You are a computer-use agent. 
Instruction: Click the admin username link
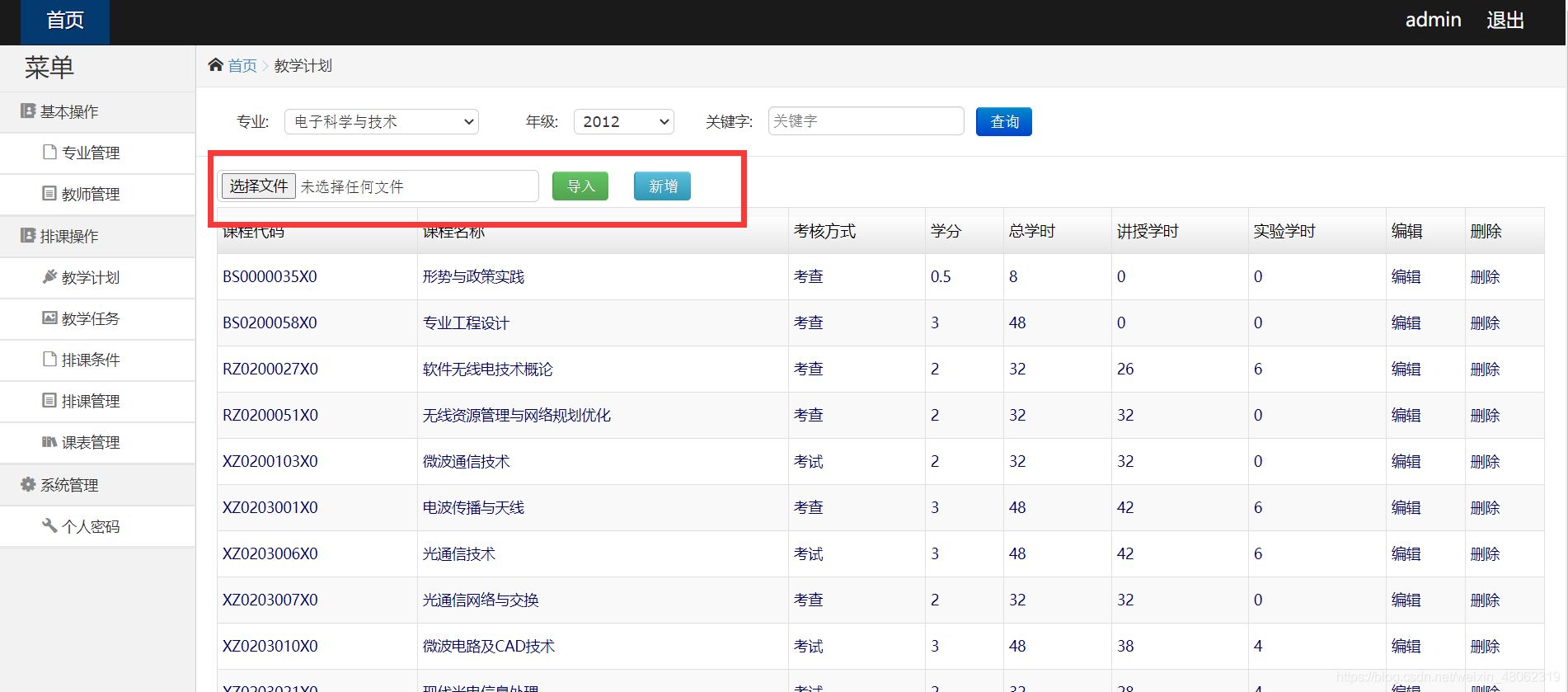[x=1433, y=21]
